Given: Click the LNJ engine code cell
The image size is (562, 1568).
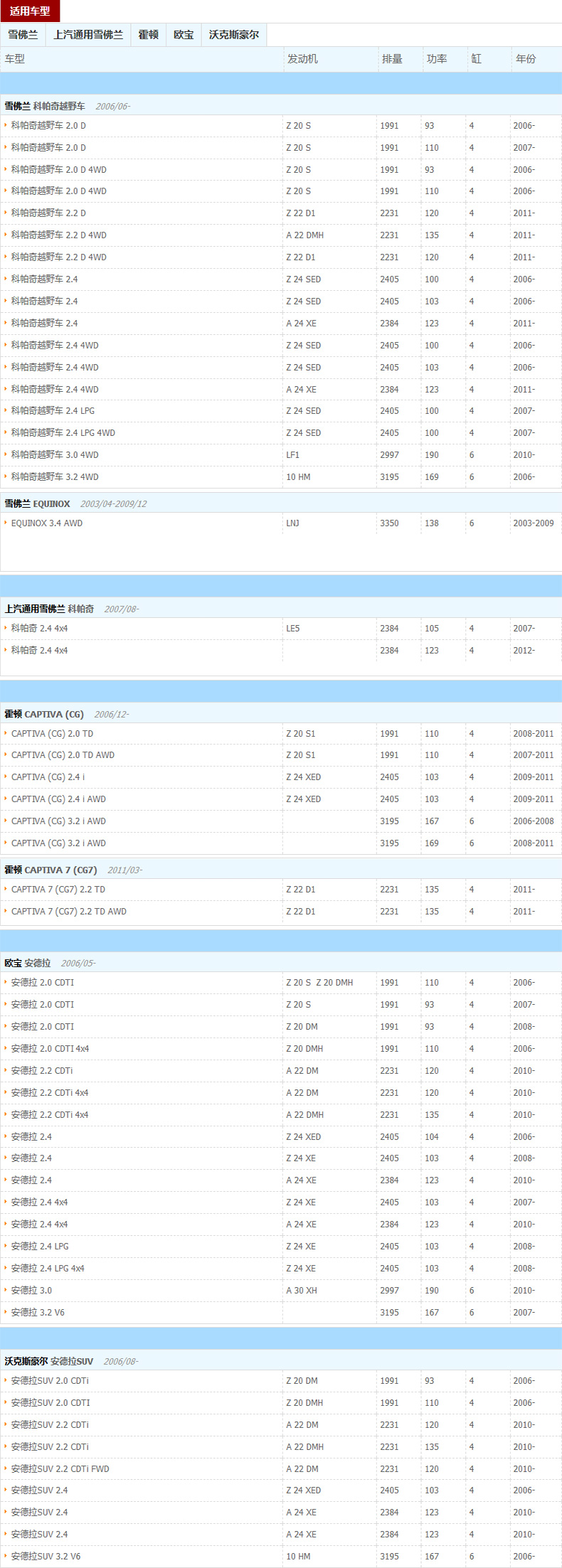Looking at the screenshot, I should tap(293, 523).
